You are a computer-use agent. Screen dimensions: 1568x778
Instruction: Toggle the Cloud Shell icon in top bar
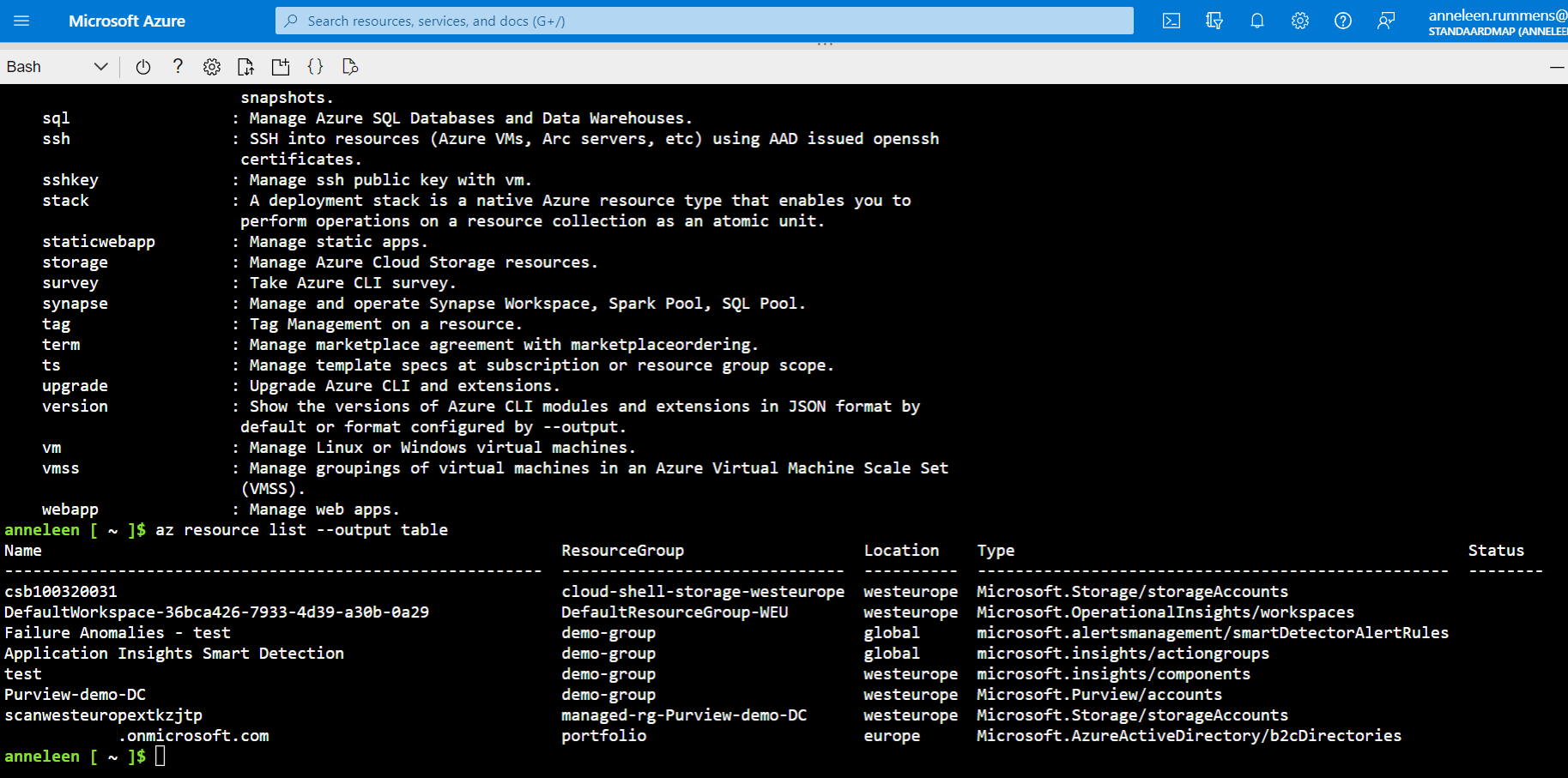(1171, 21)
